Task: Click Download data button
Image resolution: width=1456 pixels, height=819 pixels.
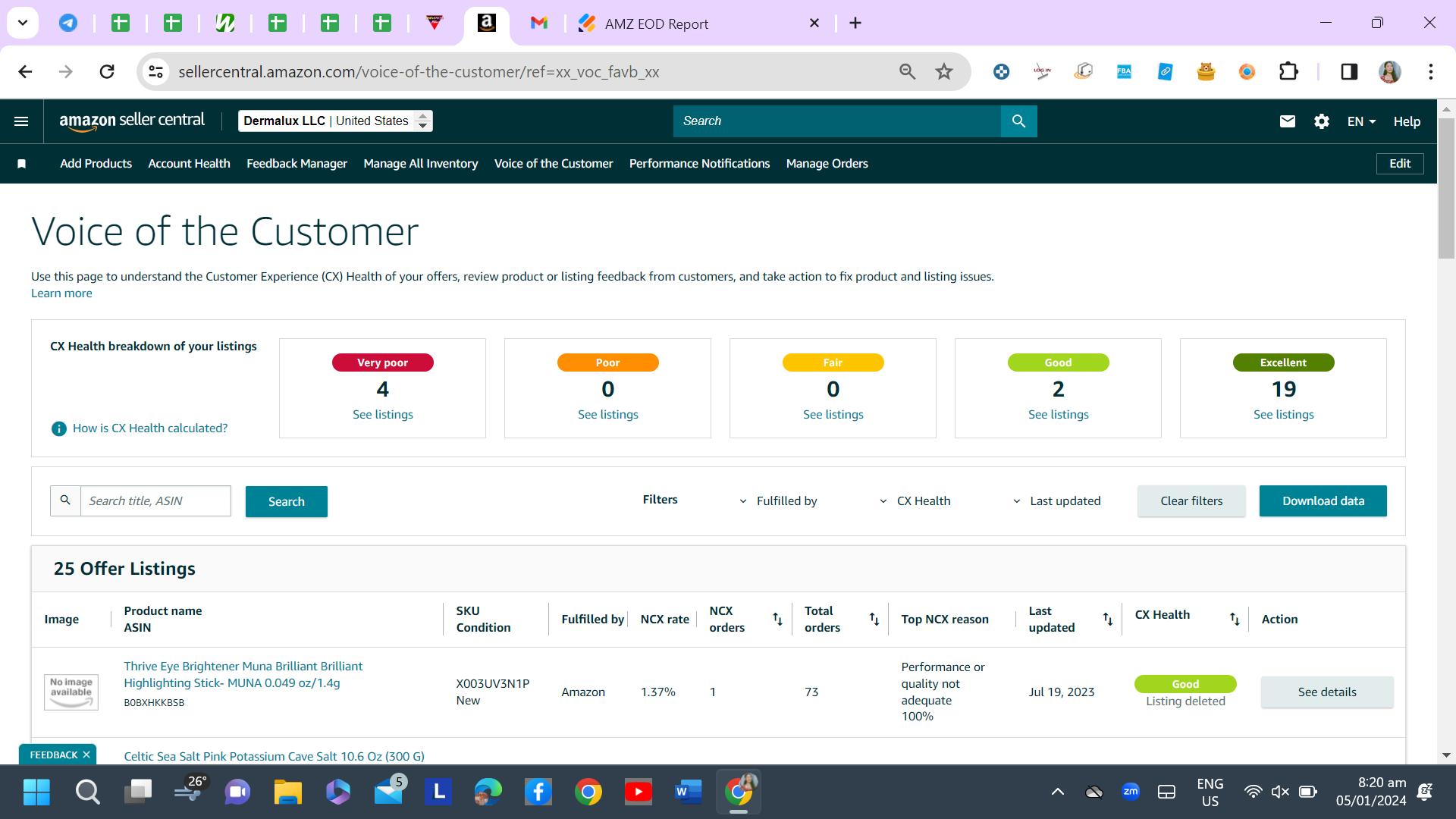Action: point(1323,501)
